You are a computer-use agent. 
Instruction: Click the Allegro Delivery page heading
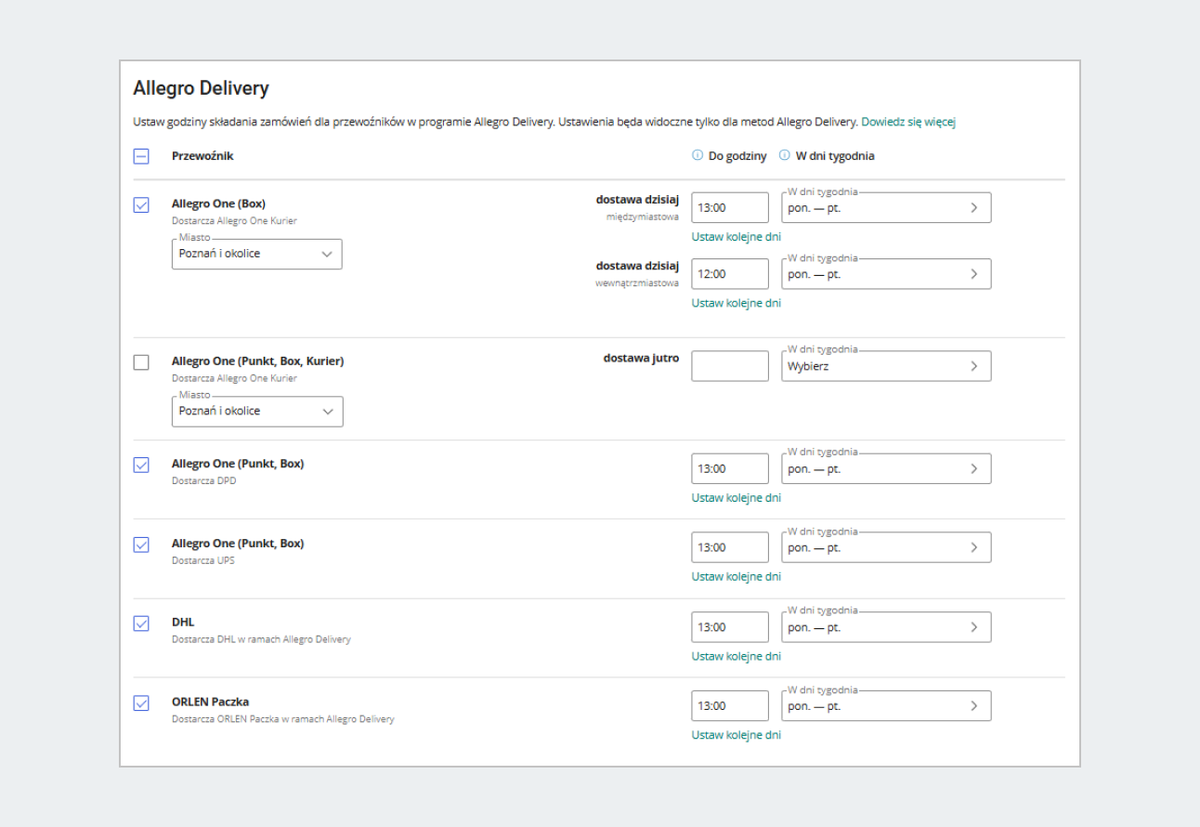pyautogui.click(x=201, y=89)
